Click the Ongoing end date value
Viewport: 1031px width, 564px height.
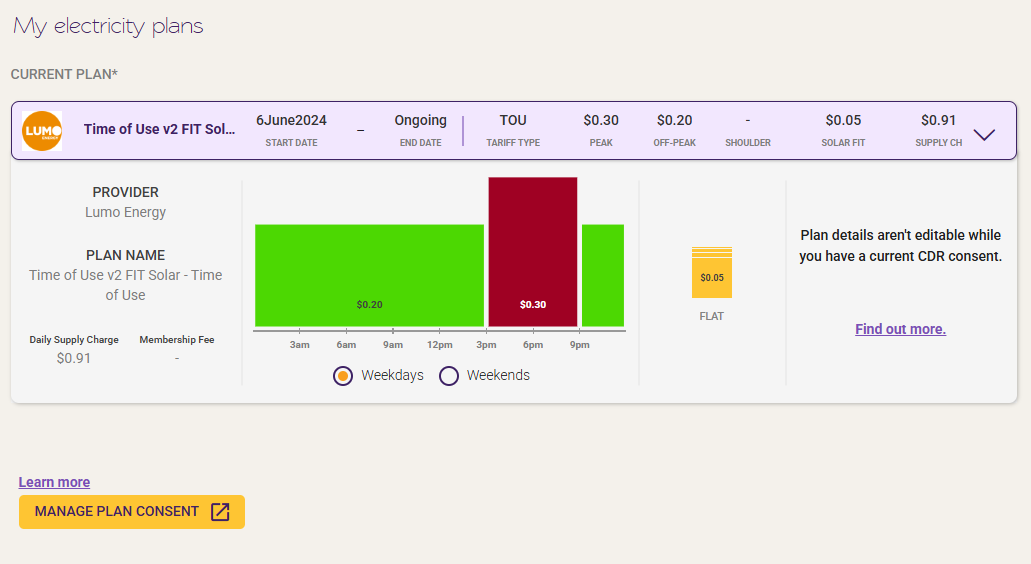421,120
